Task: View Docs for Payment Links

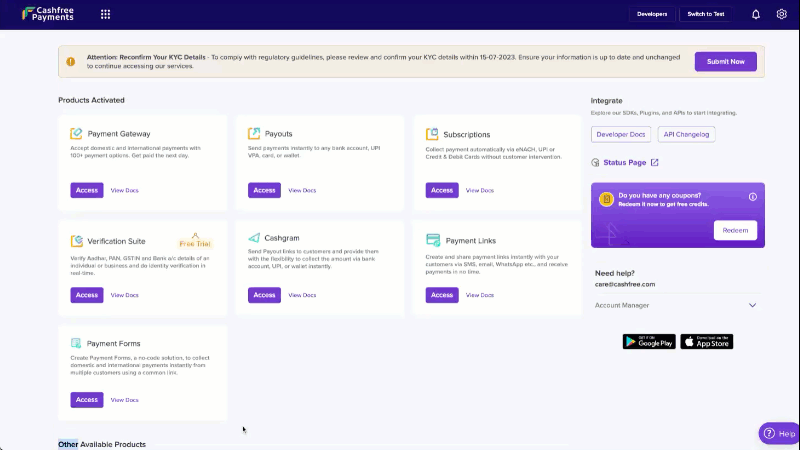Action: (x=480, y=295)
